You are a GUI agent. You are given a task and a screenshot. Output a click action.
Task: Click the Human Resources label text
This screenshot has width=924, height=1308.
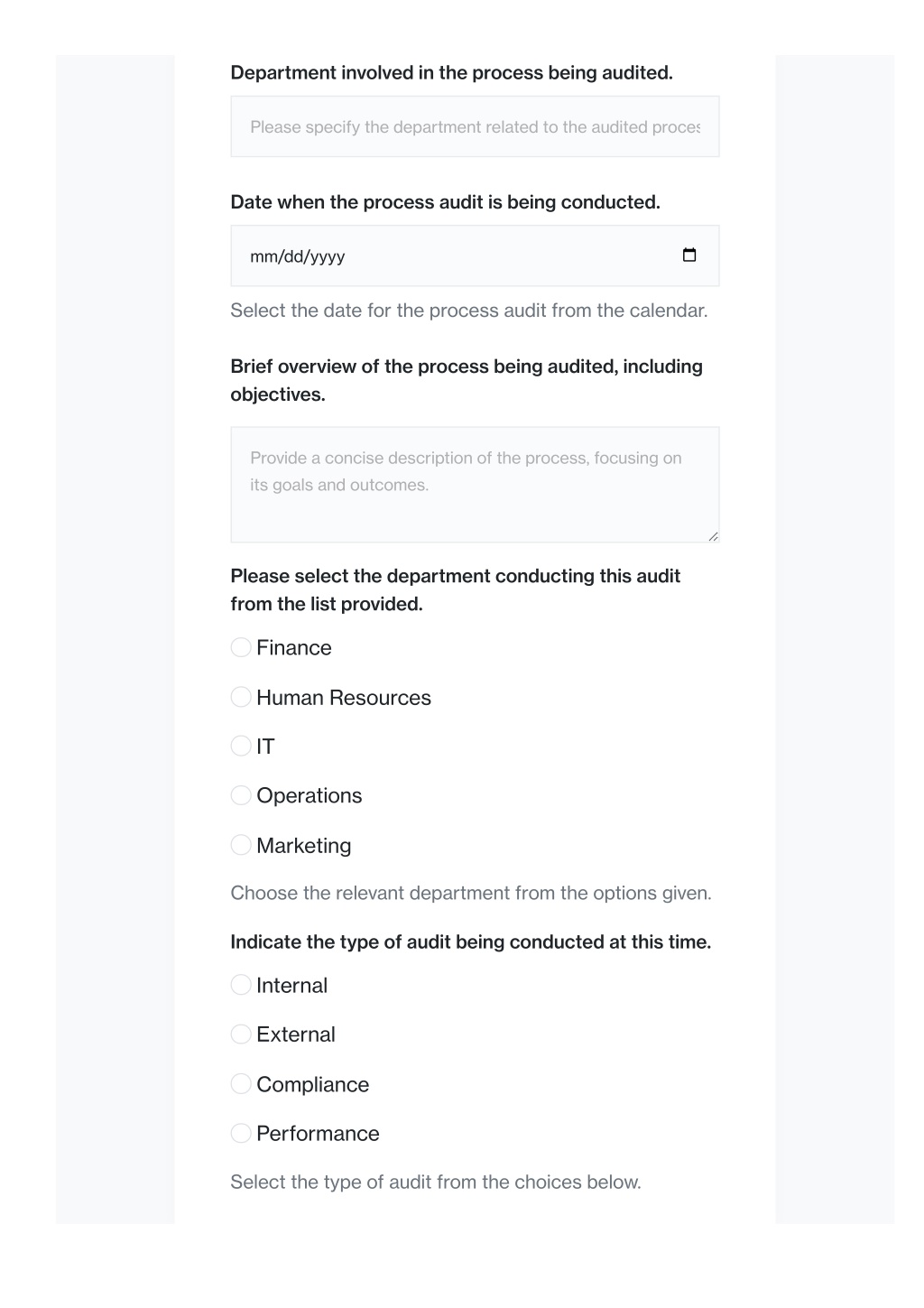344,698
